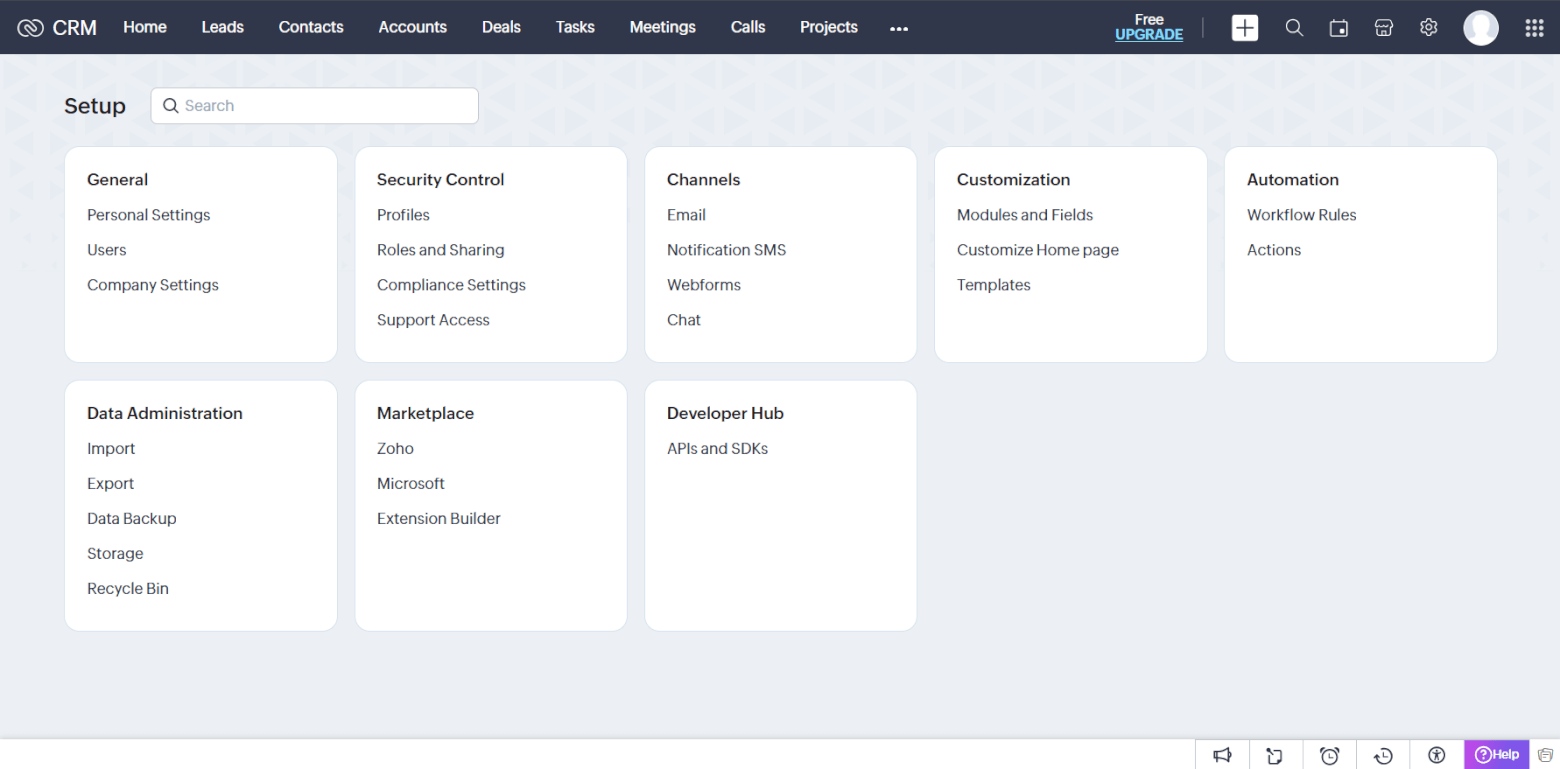Click the UPGRADE link
Viewport: 1560px width, 769px height.
1149,34
